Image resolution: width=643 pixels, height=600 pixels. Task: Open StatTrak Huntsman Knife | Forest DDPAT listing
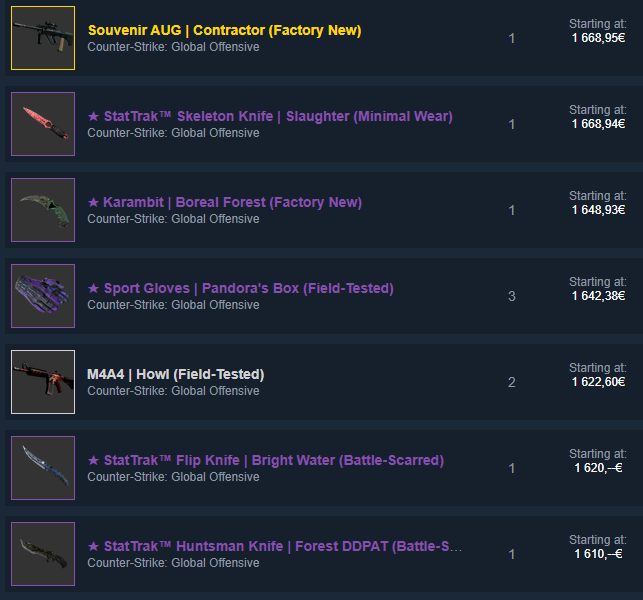[275, 547]
